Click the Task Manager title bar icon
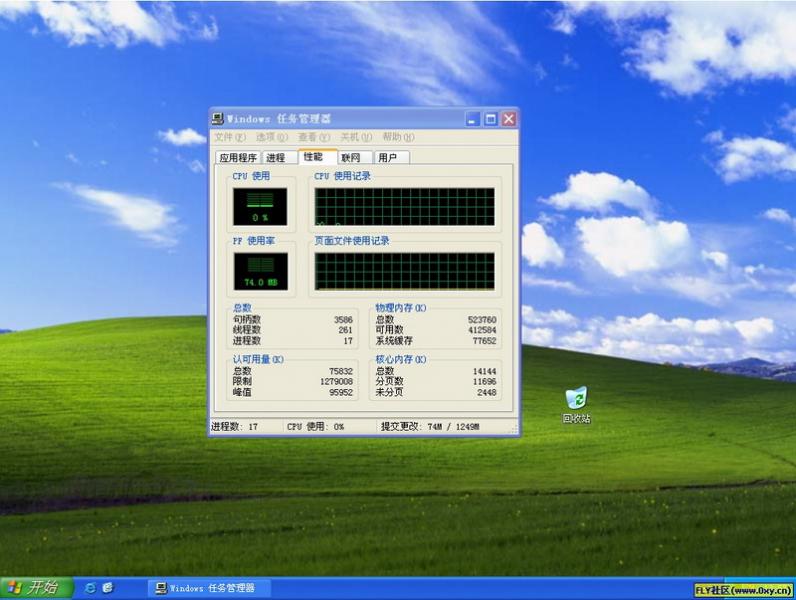Viewport: 796px width, 600px height. pyautogui.click(x=217, y=119)
